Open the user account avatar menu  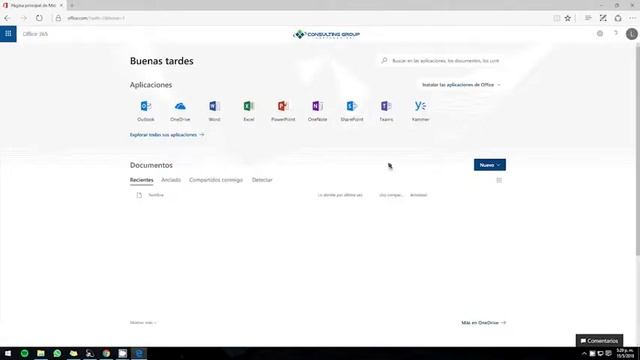coord(632,34)
